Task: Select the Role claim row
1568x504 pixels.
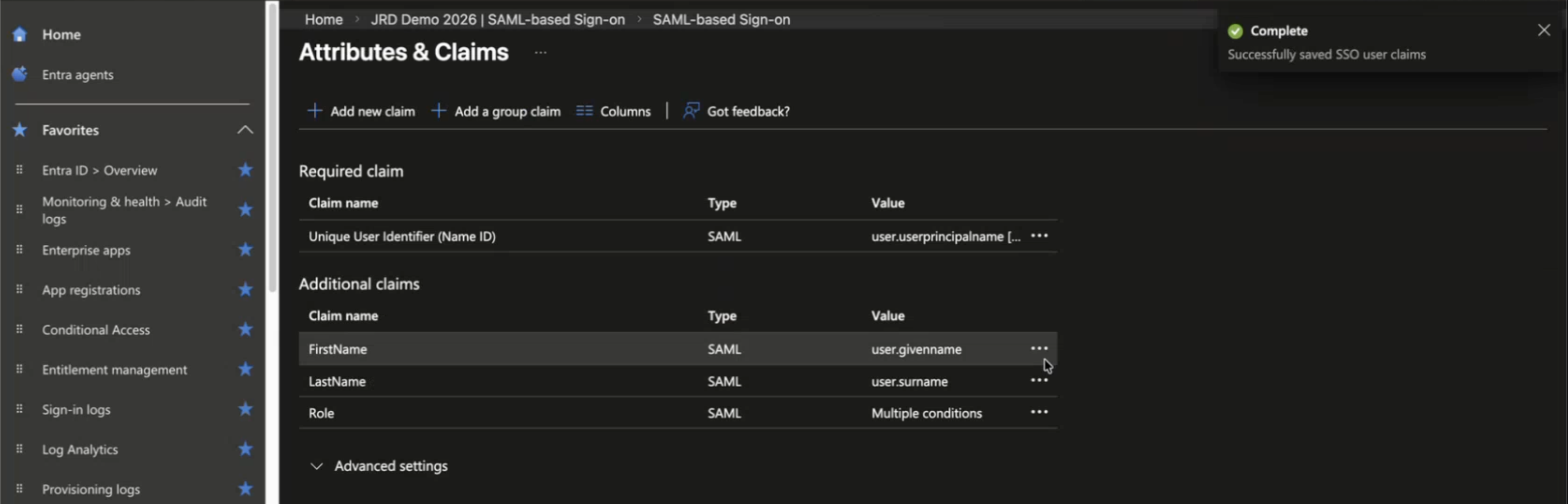Action: 678,413
